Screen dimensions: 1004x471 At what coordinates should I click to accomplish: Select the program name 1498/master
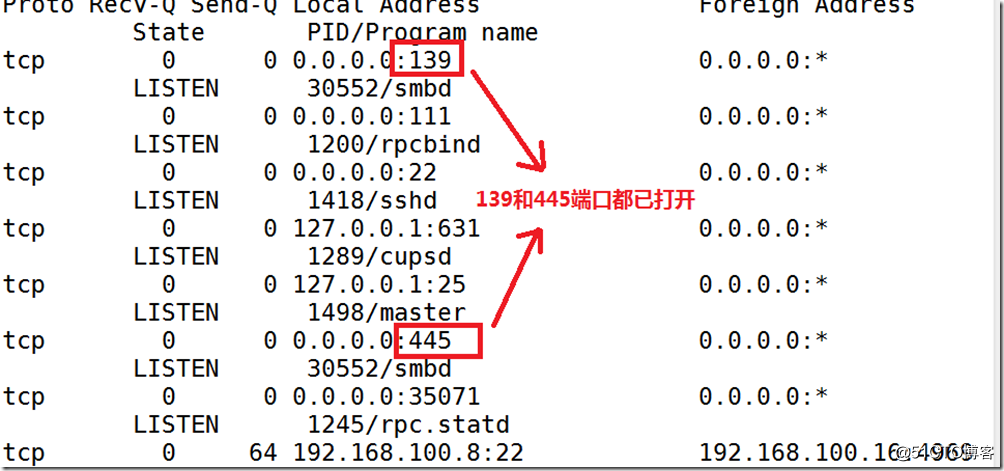[386, 312]
